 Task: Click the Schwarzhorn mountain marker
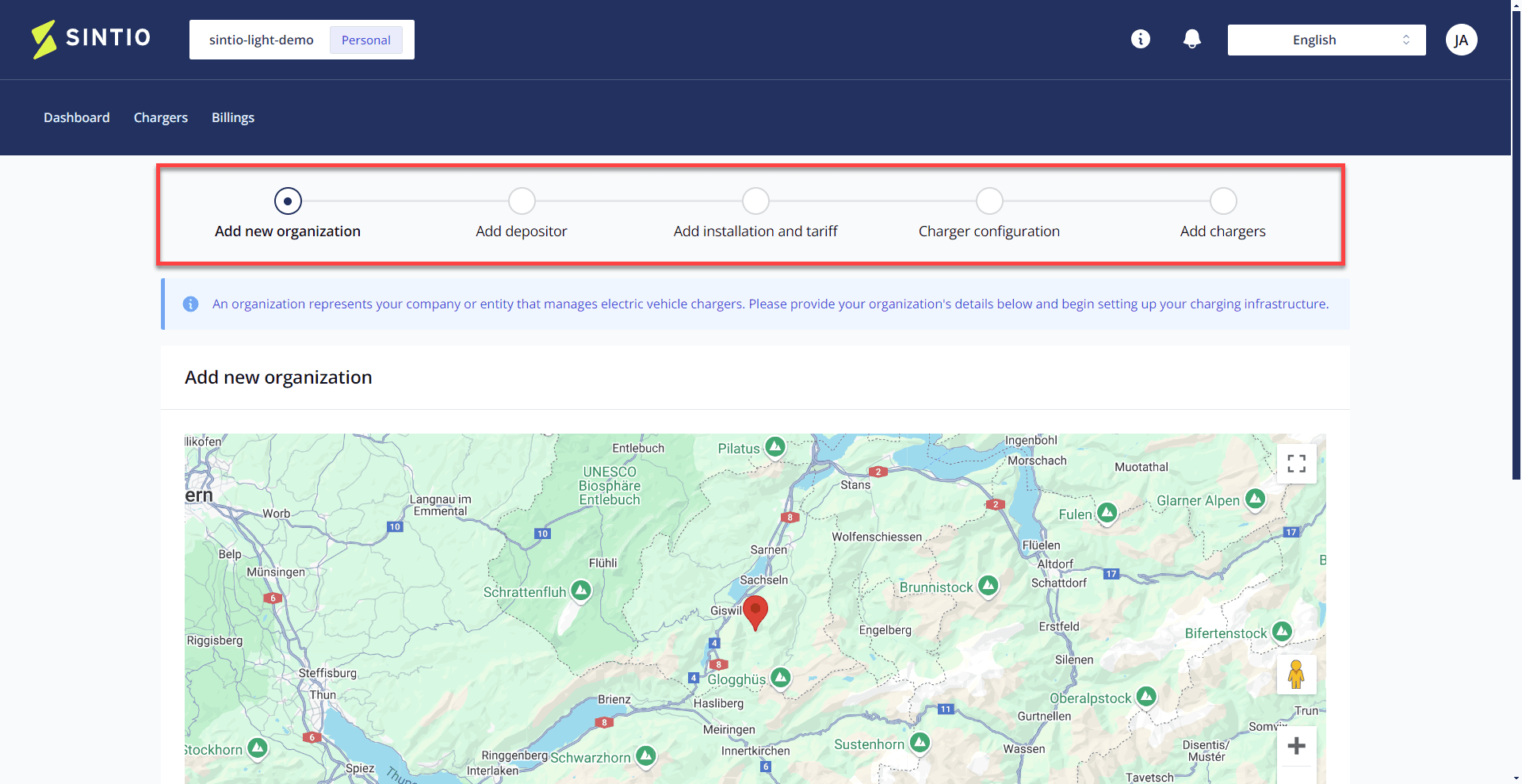[646, 755]
